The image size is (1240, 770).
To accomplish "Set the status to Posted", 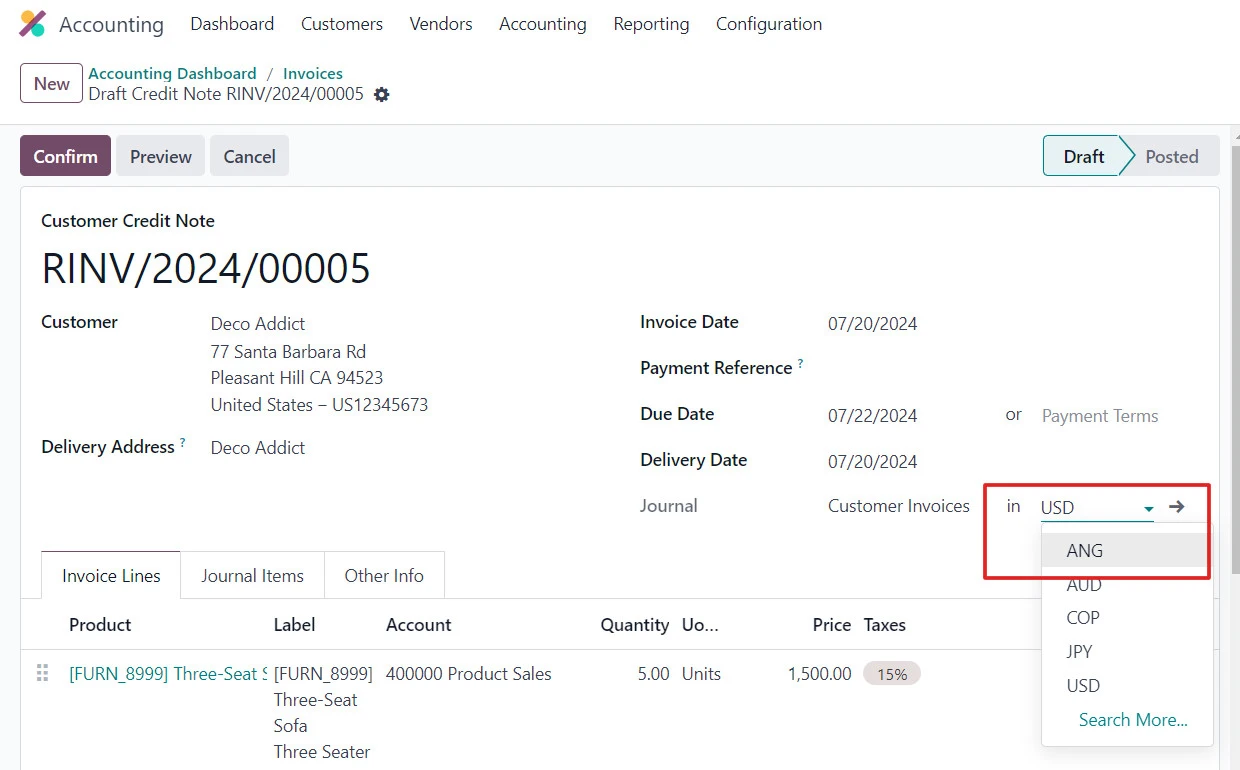I will [x=1171, y=155].
